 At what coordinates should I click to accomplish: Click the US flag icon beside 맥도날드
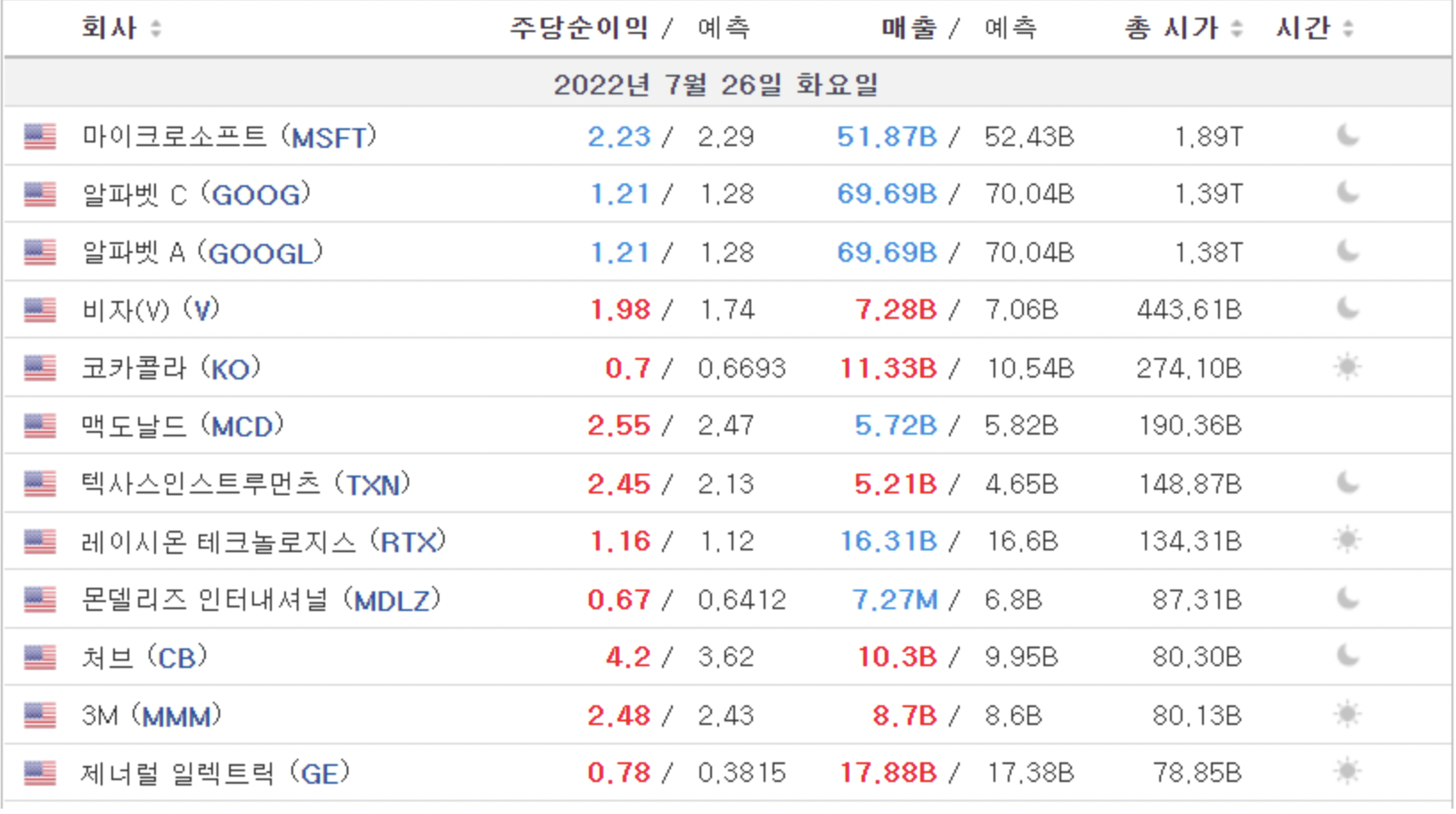pos(40,426)
